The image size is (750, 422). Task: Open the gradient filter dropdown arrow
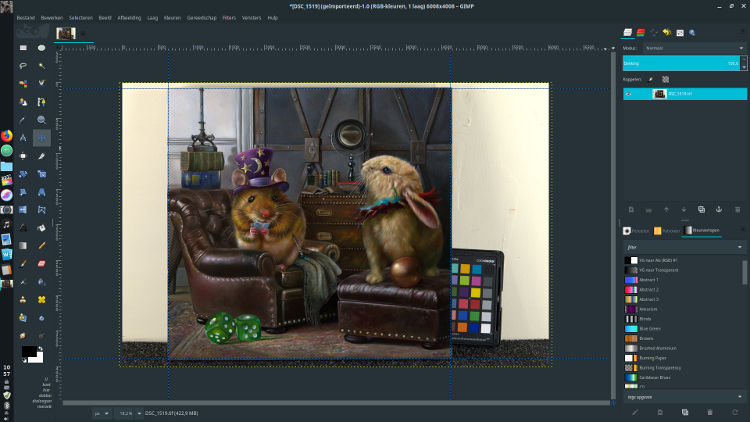739,247
